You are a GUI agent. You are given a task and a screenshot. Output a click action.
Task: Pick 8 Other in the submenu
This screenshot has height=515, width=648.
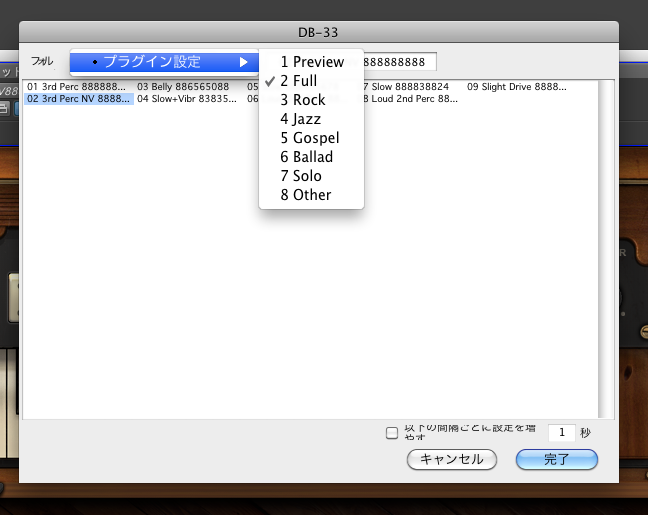coord(311,195)
